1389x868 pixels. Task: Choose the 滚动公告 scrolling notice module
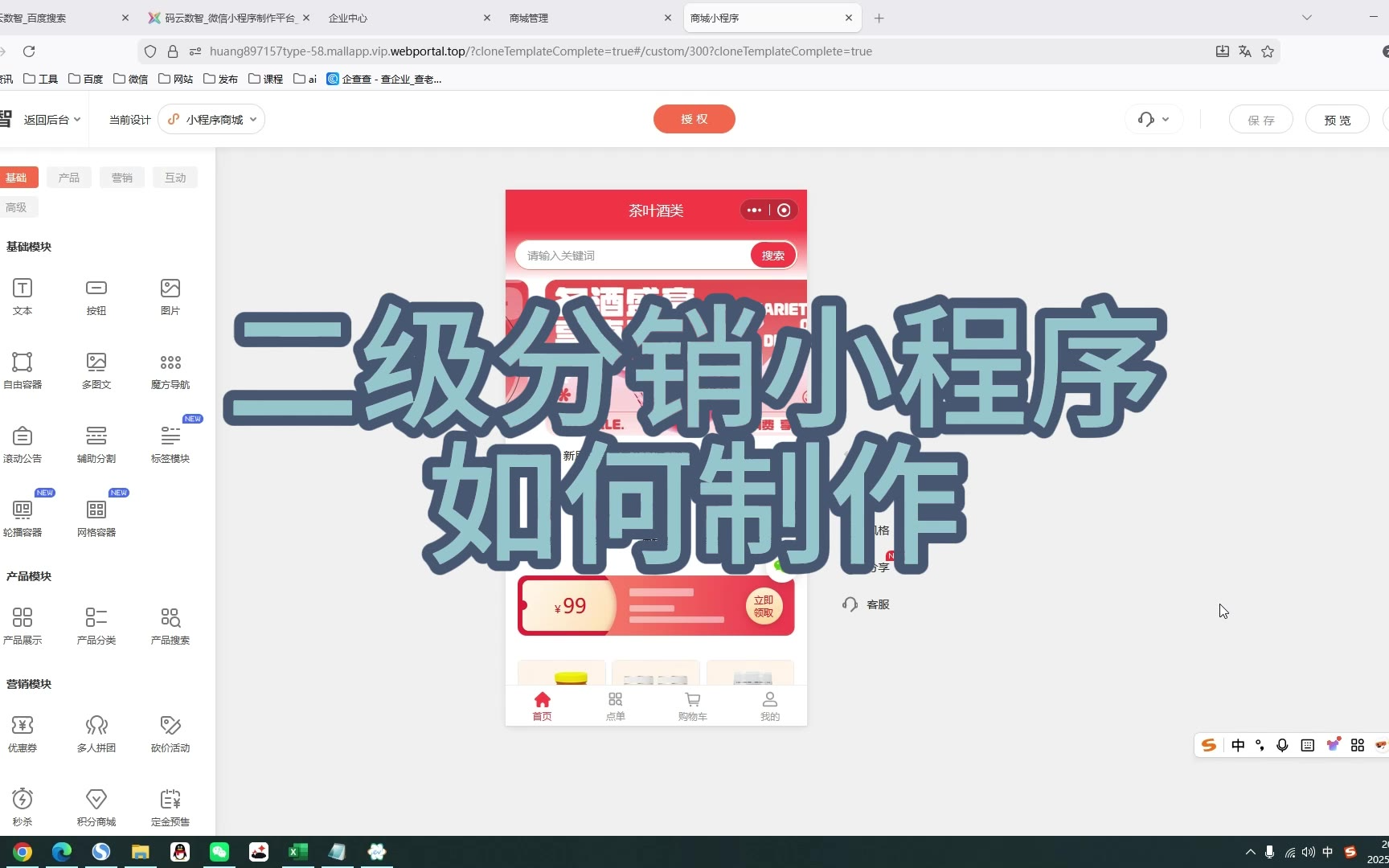pos(23,436)
